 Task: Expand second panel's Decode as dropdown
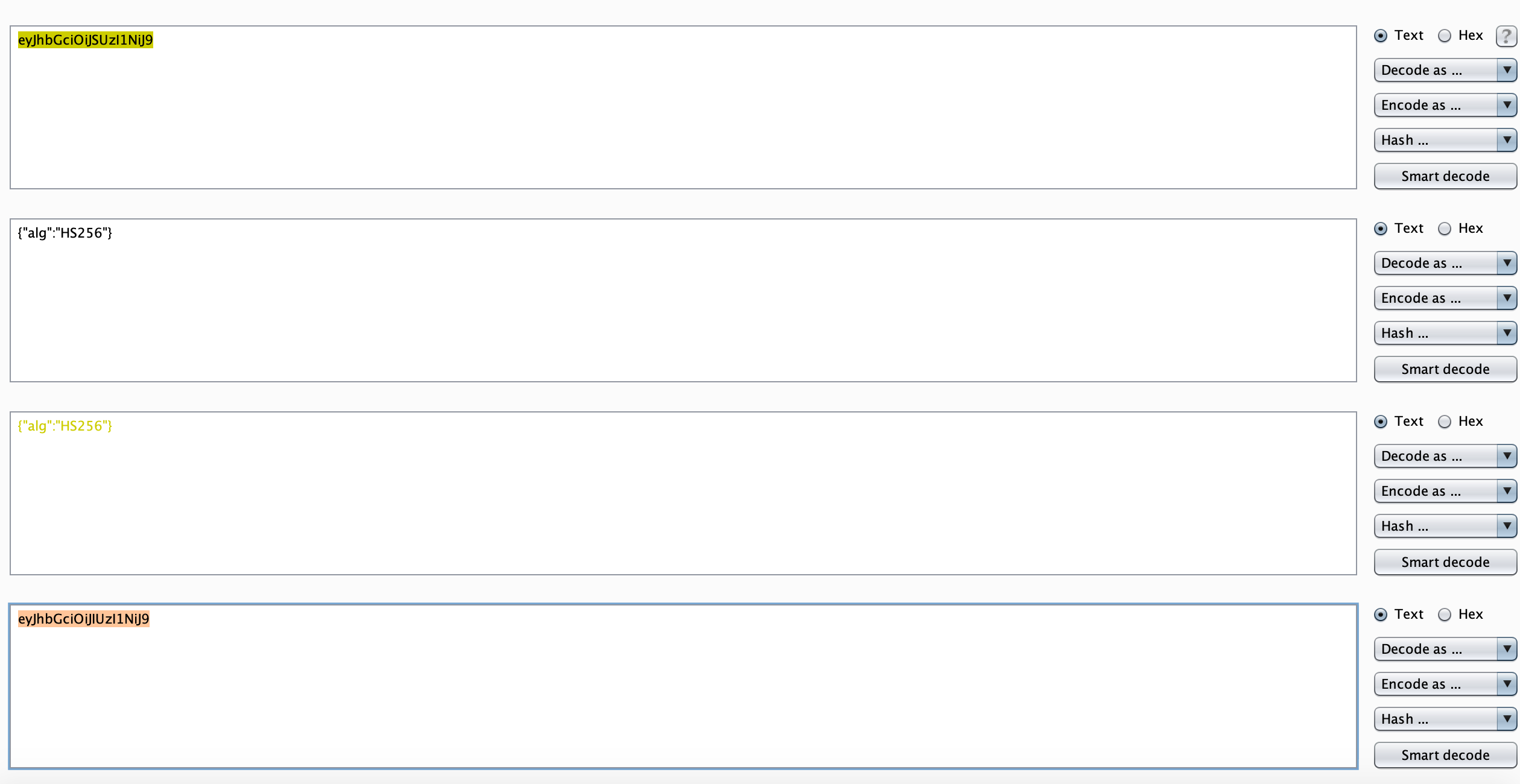[1445, 264]
